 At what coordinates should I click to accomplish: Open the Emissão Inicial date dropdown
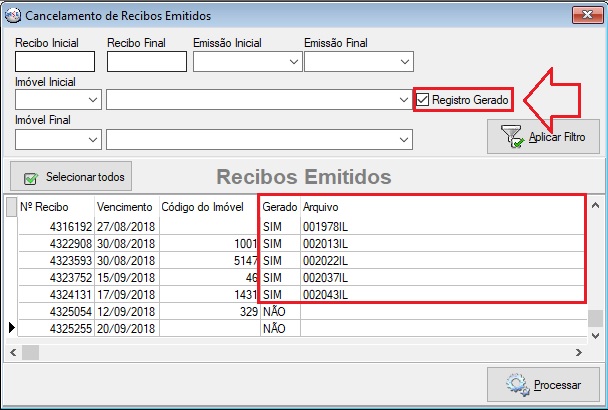pos(294,62)
